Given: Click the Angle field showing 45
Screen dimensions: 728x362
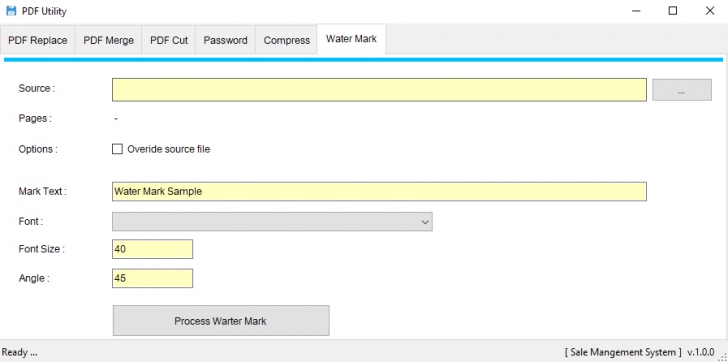Looking at the screenshot, I should [152, 278].
